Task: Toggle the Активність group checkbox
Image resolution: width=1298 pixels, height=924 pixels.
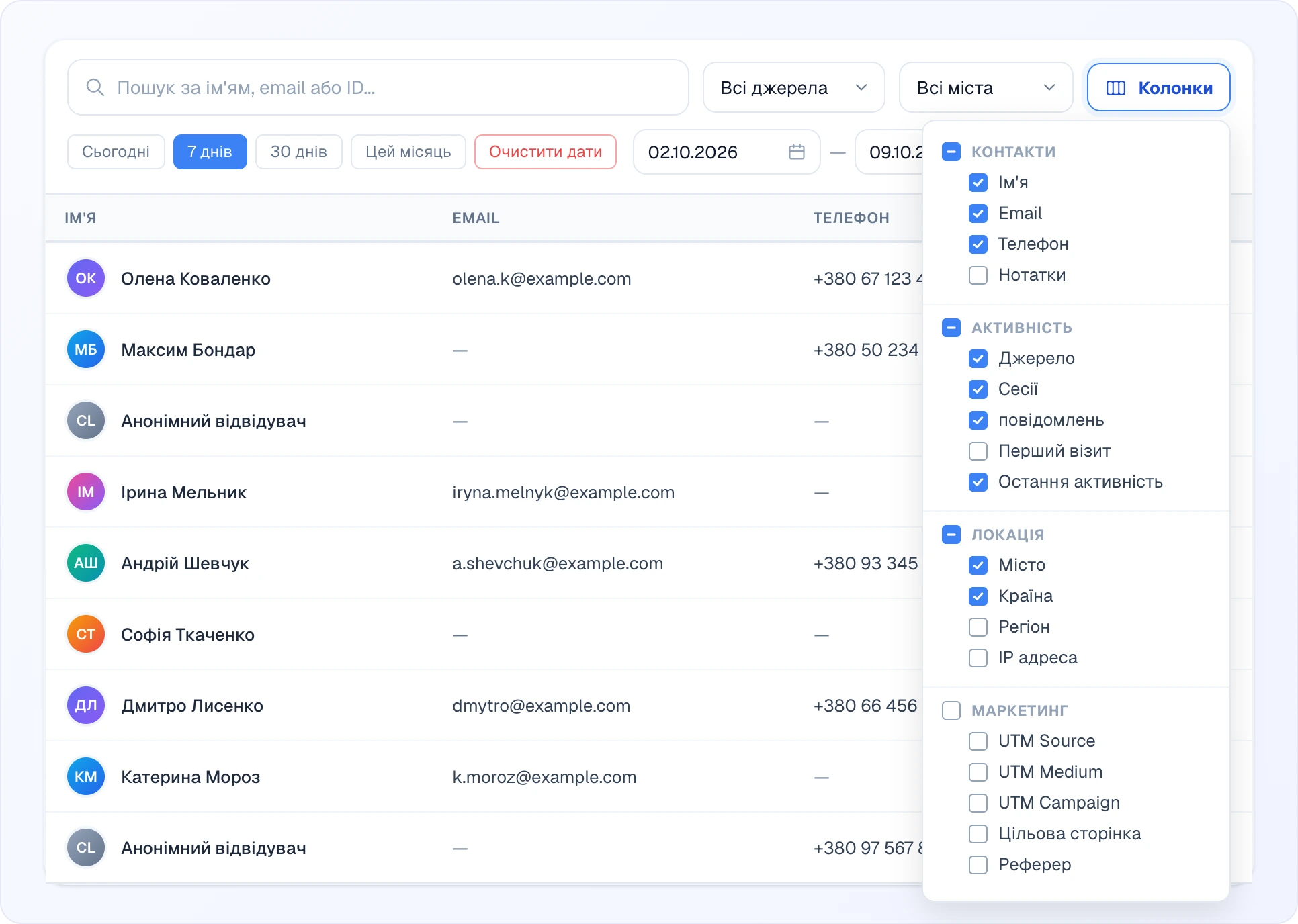Action: 951,328
